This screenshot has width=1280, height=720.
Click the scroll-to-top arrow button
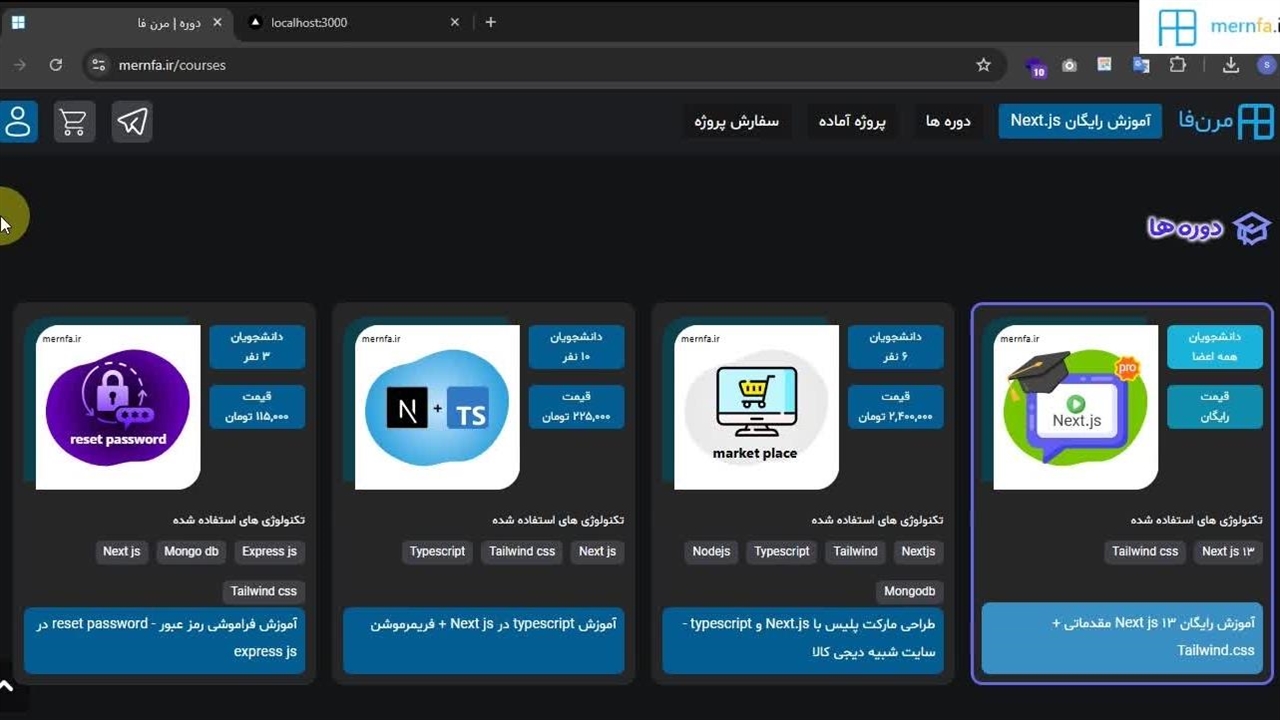tap(7, 686)
